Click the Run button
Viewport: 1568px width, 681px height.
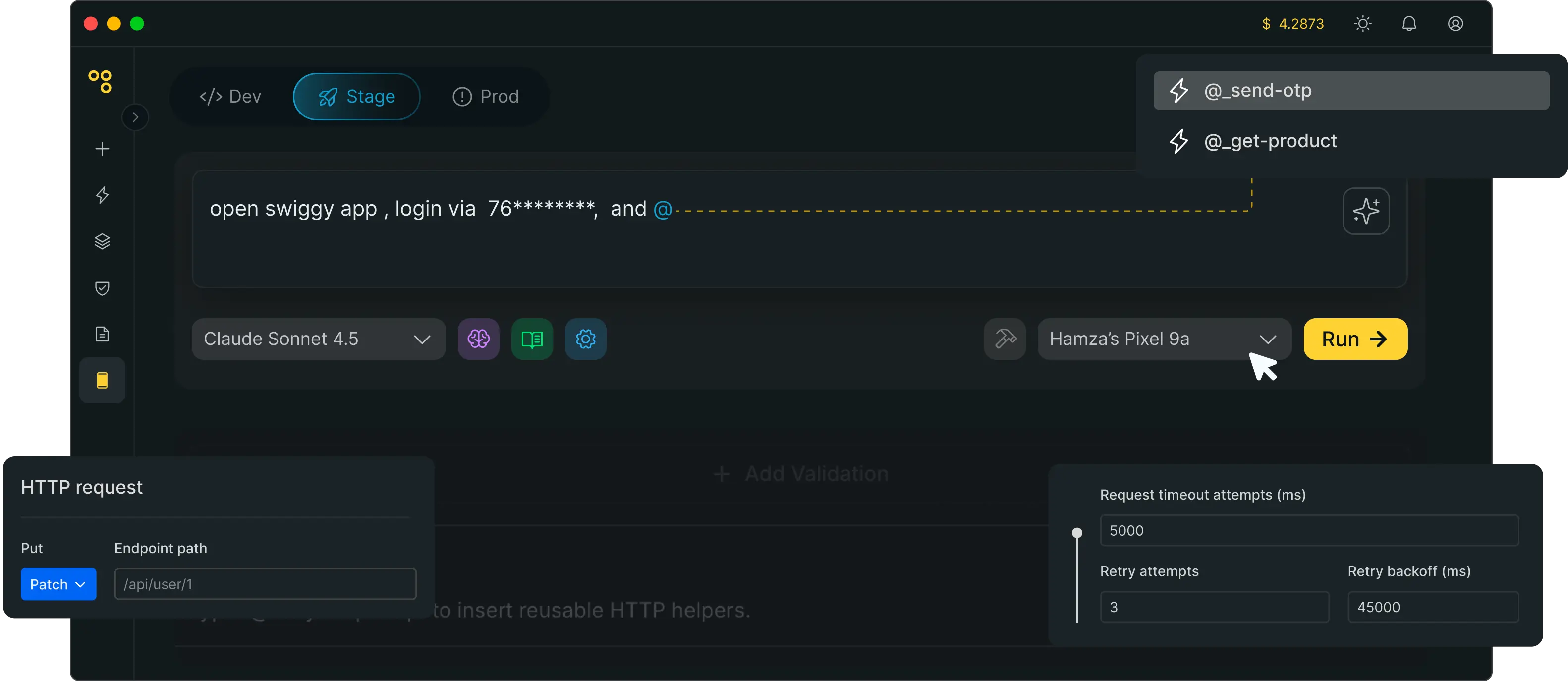1354,339
